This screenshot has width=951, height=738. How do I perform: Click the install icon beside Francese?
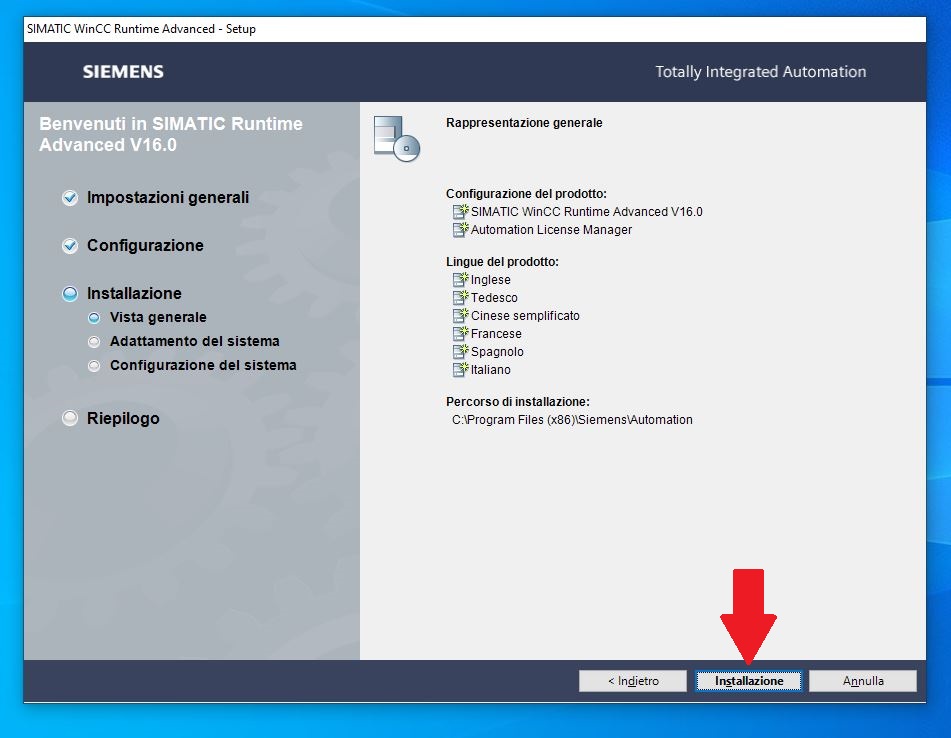[461, 333]
